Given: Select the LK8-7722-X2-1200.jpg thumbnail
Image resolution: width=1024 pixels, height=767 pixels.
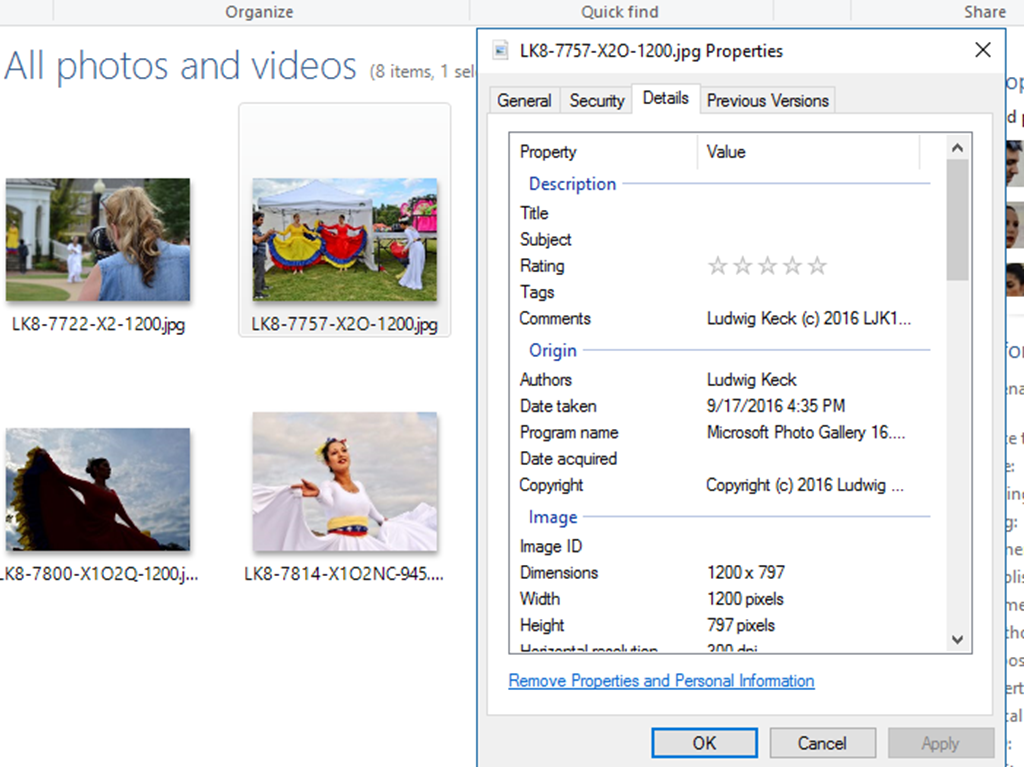Looking at the screenshot, I should coord(97,240).
